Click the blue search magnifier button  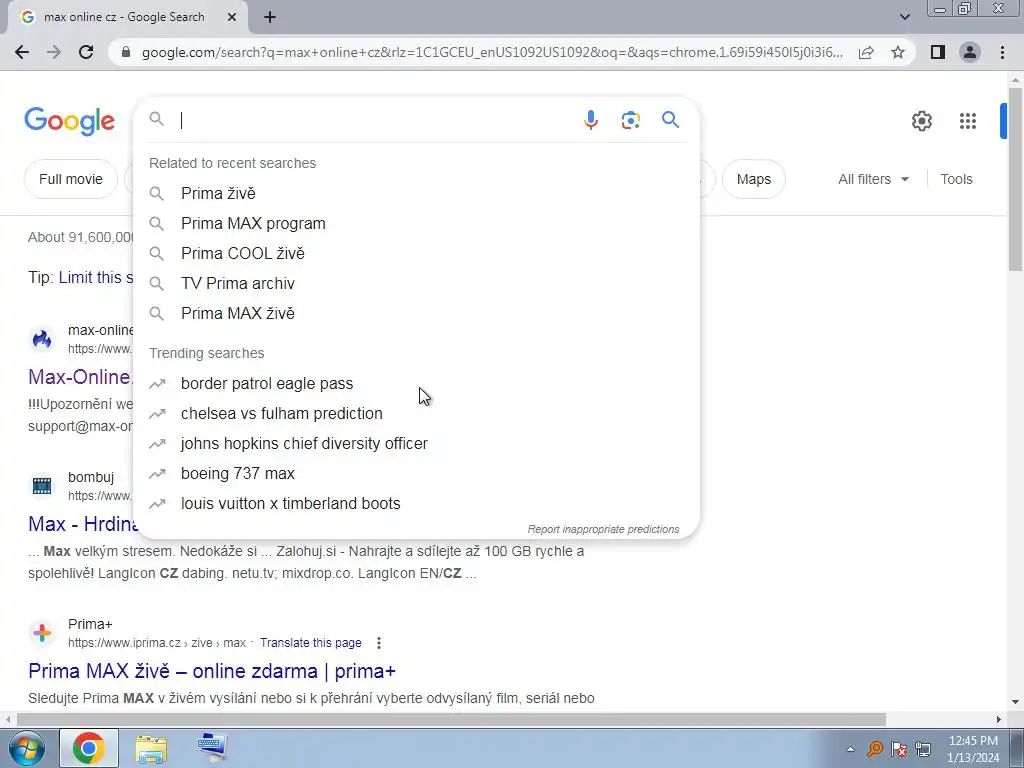click(x=670, y=120)
